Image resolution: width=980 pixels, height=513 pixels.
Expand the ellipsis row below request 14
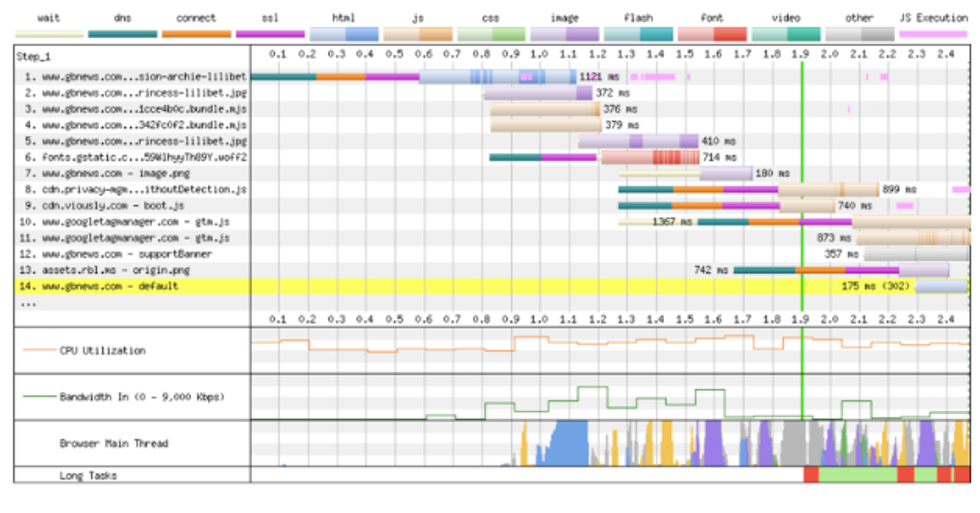tap(28, 302)
